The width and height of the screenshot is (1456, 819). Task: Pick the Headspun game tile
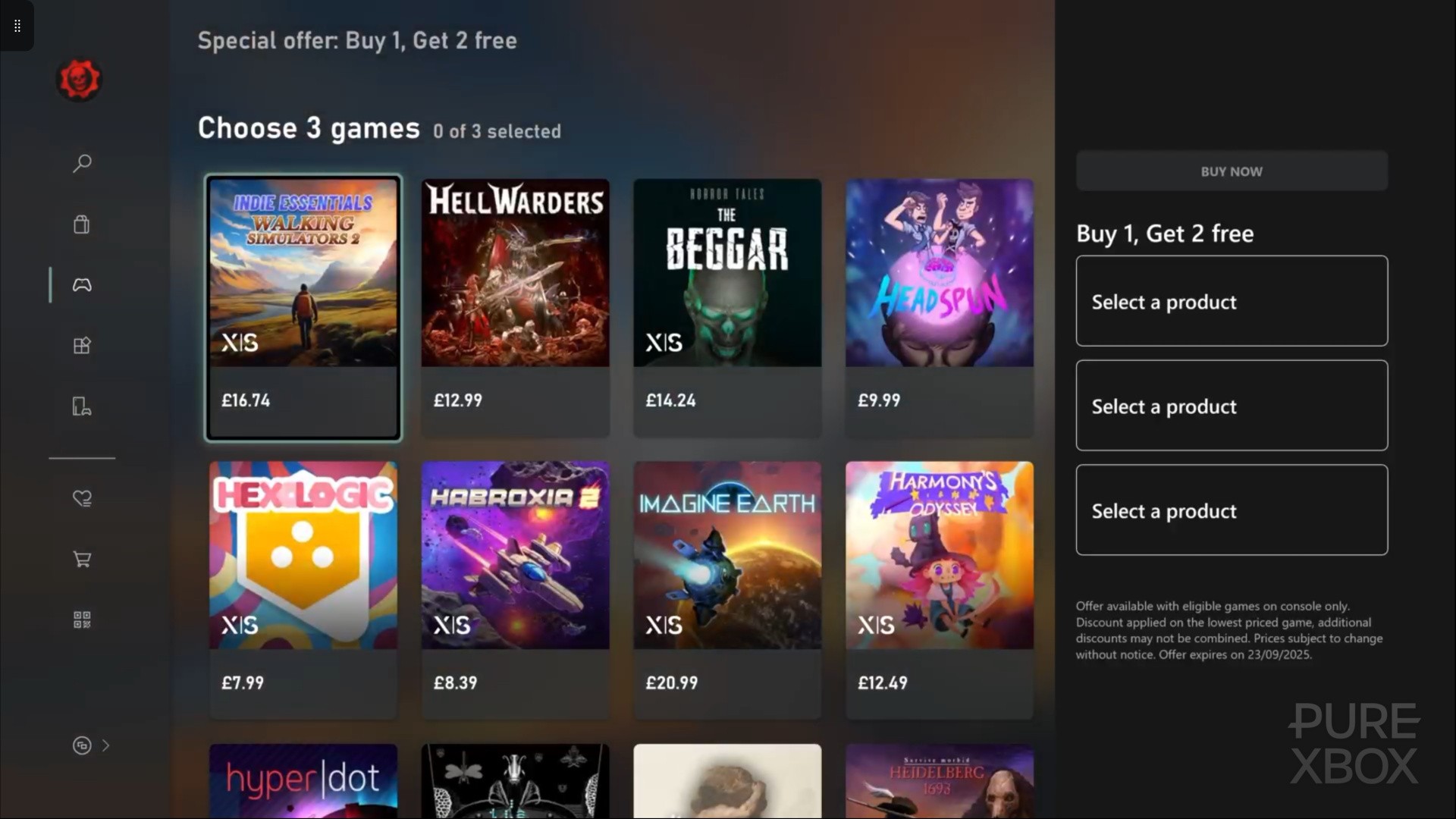940,308
